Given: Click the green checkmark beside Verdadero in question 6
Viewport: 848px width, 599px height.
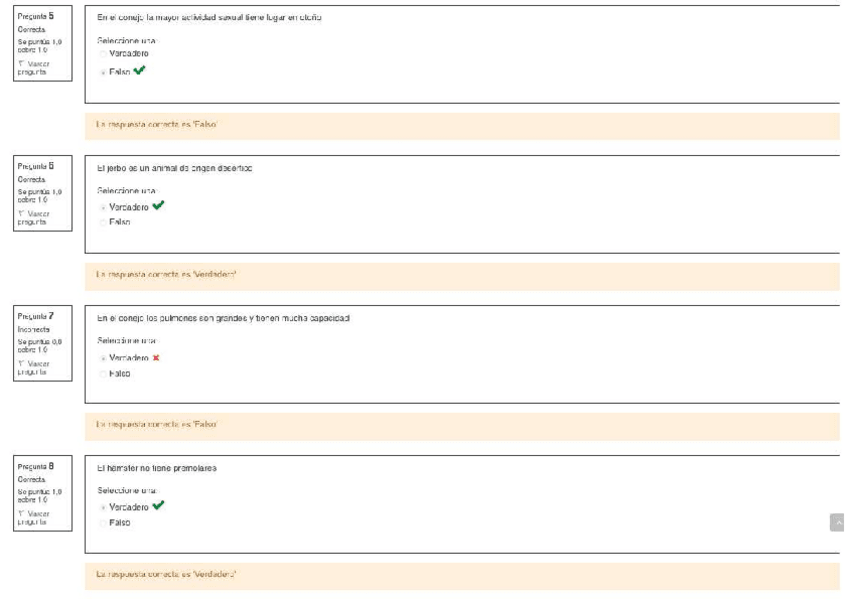Looking at the screenshot, I should pos(157,205).
